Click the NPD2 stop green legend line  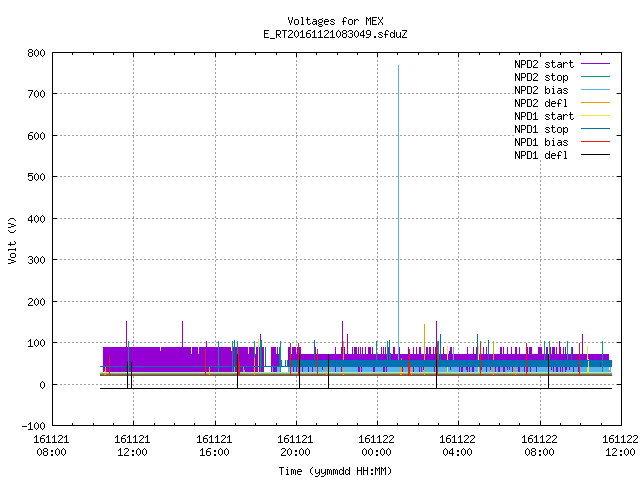pyautogui.click(x=595, y=77)
